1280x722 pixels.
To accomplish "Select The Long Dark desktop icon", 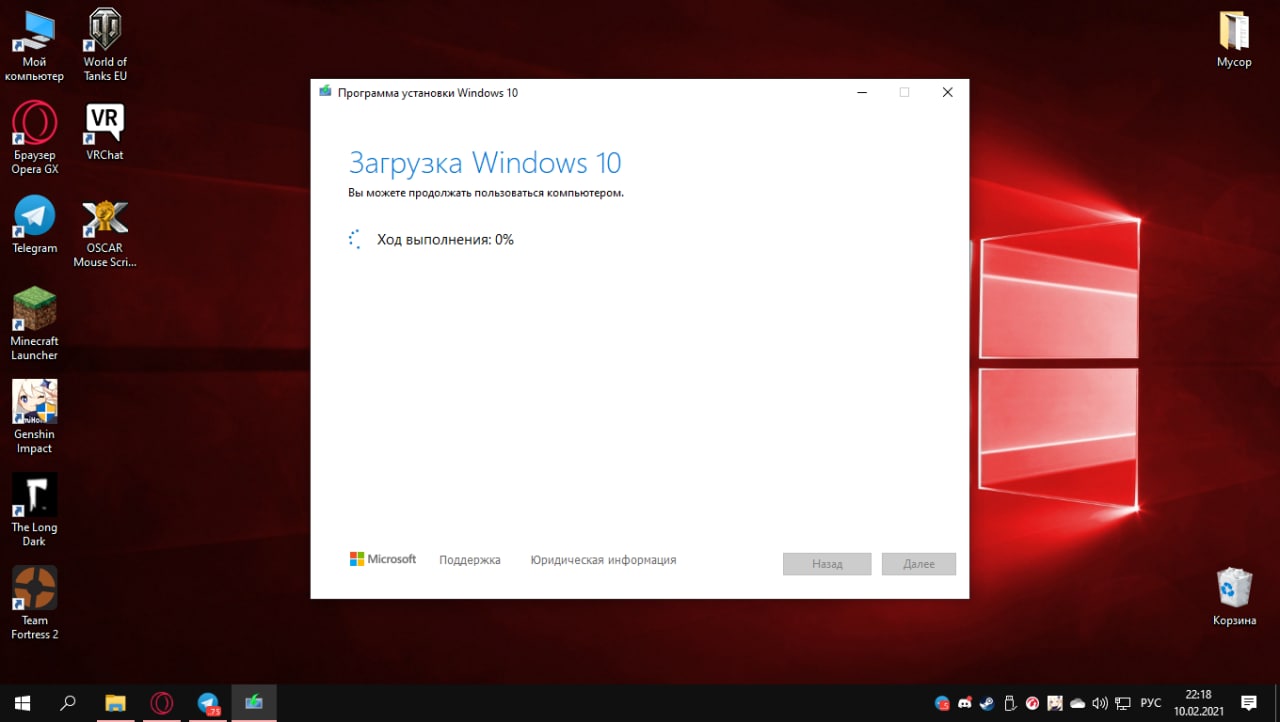I will coord(34,509).
